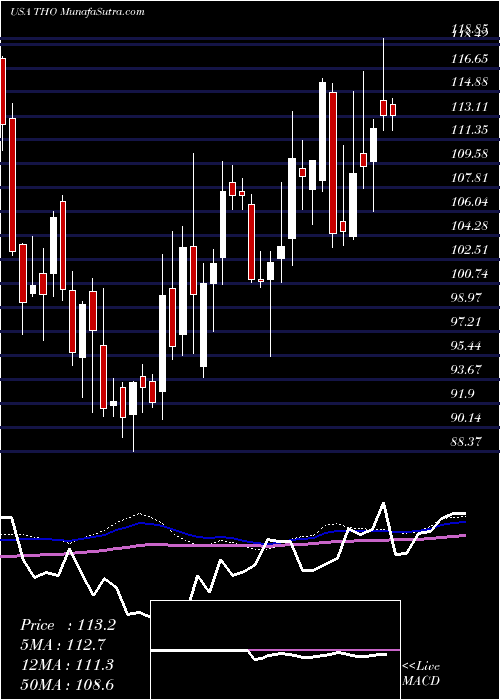Select the 93.67 price axis label
This screenshot has height=700, width=500.
point(467,370)
